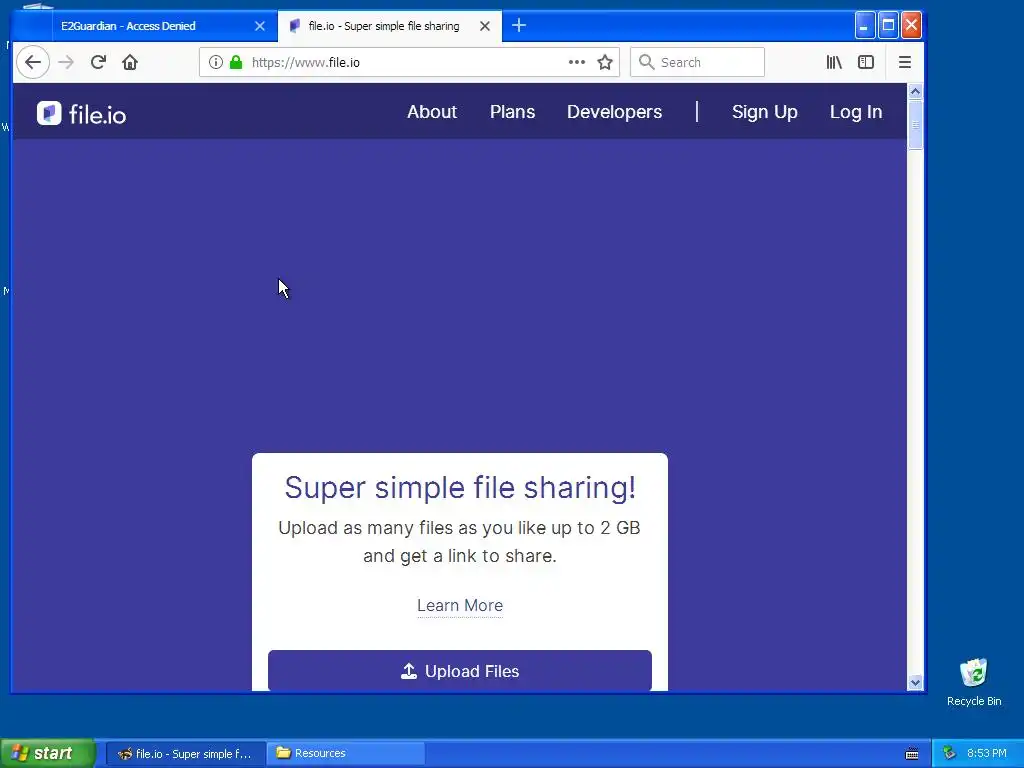Open the Developers page
This screenshot has width=1024, height=768.
point(614,112)
